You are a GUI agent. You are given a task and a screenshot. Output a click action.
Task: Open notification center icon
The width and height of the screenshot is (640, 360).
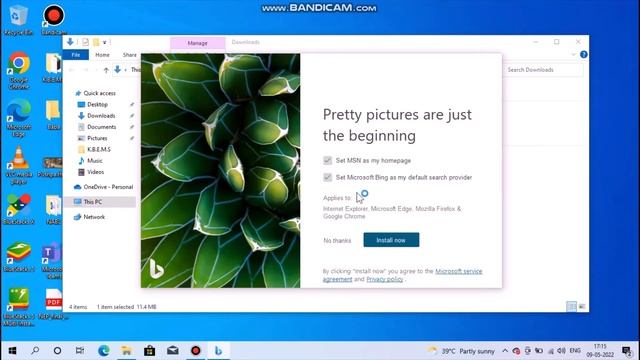click(x=627, y=351)
